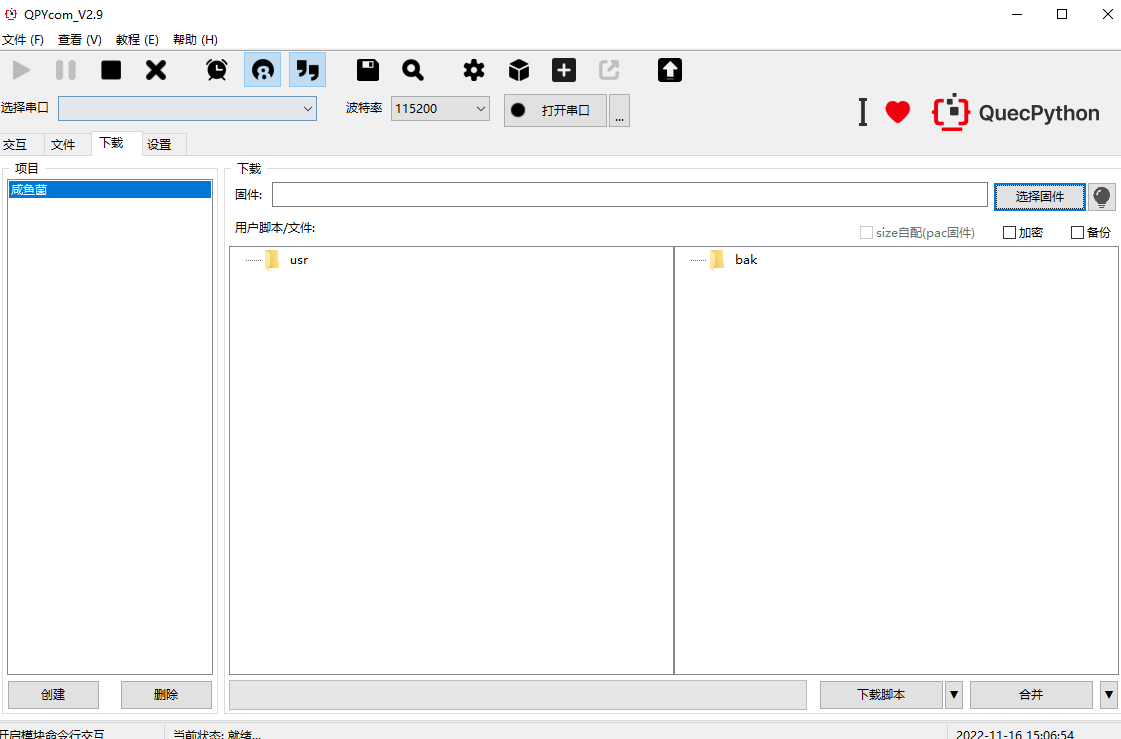The image size is (1121, 739).
Task: Click the magnifying glass search icon
Action: tap(413, 70)
